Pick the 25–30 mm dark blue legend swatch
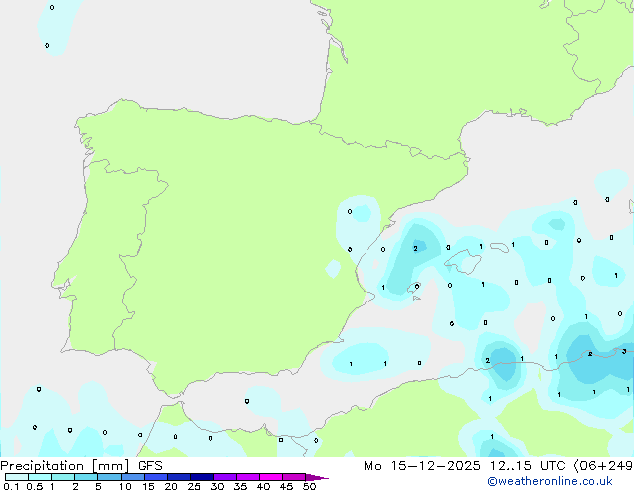The width and height of the screenshot is (634, 490). click(202, 477)
